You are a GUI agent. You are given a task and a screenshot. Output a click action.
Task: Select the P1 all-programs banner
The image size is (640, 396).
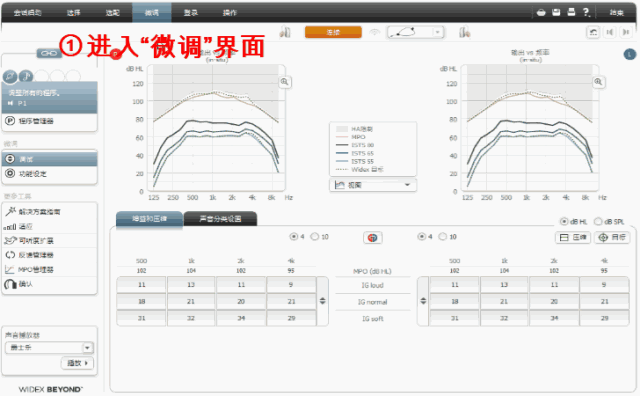(x=49, y=98)
